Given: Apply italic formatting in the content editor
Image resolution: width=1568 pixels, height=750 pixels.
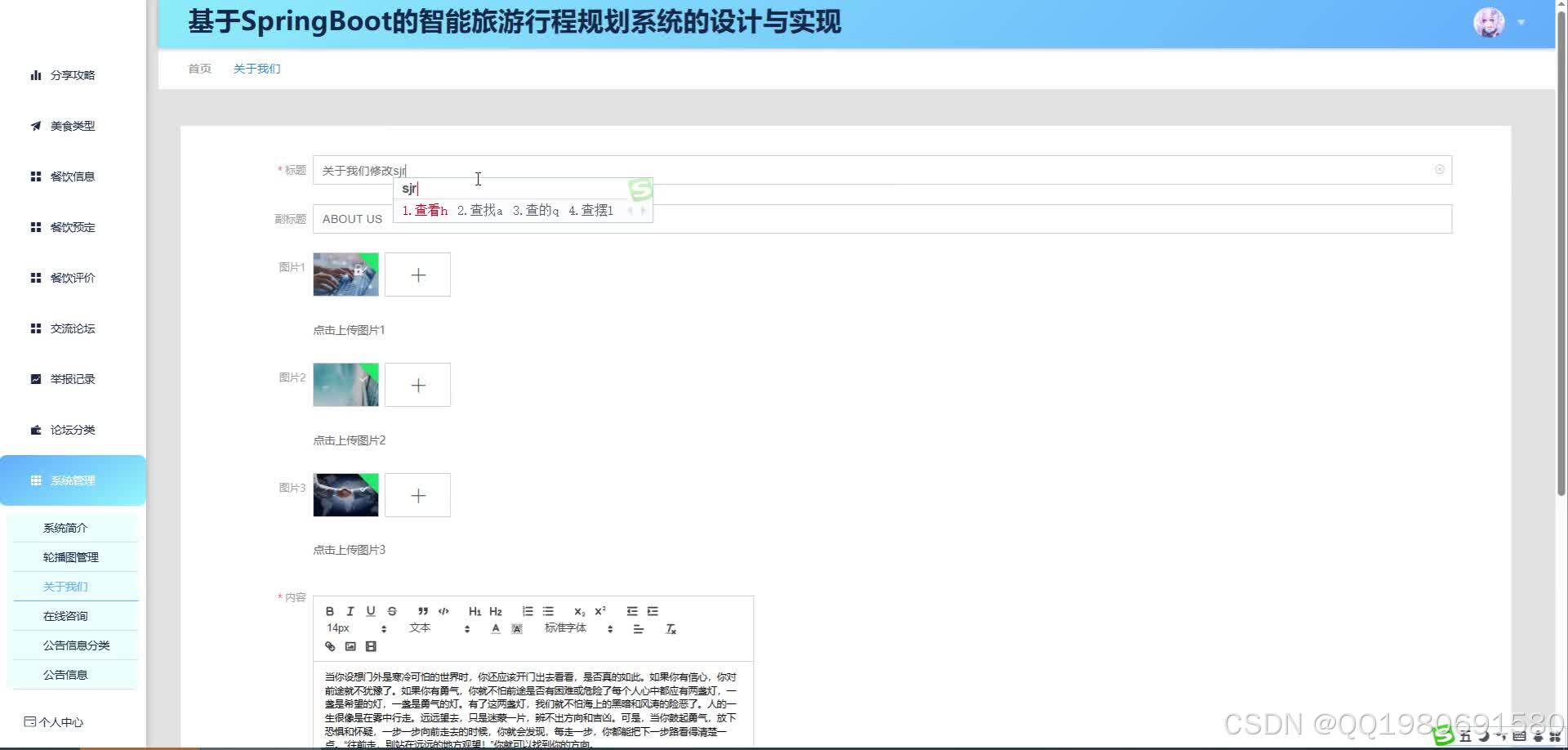Looking at the screenshot, I should 350,611.
